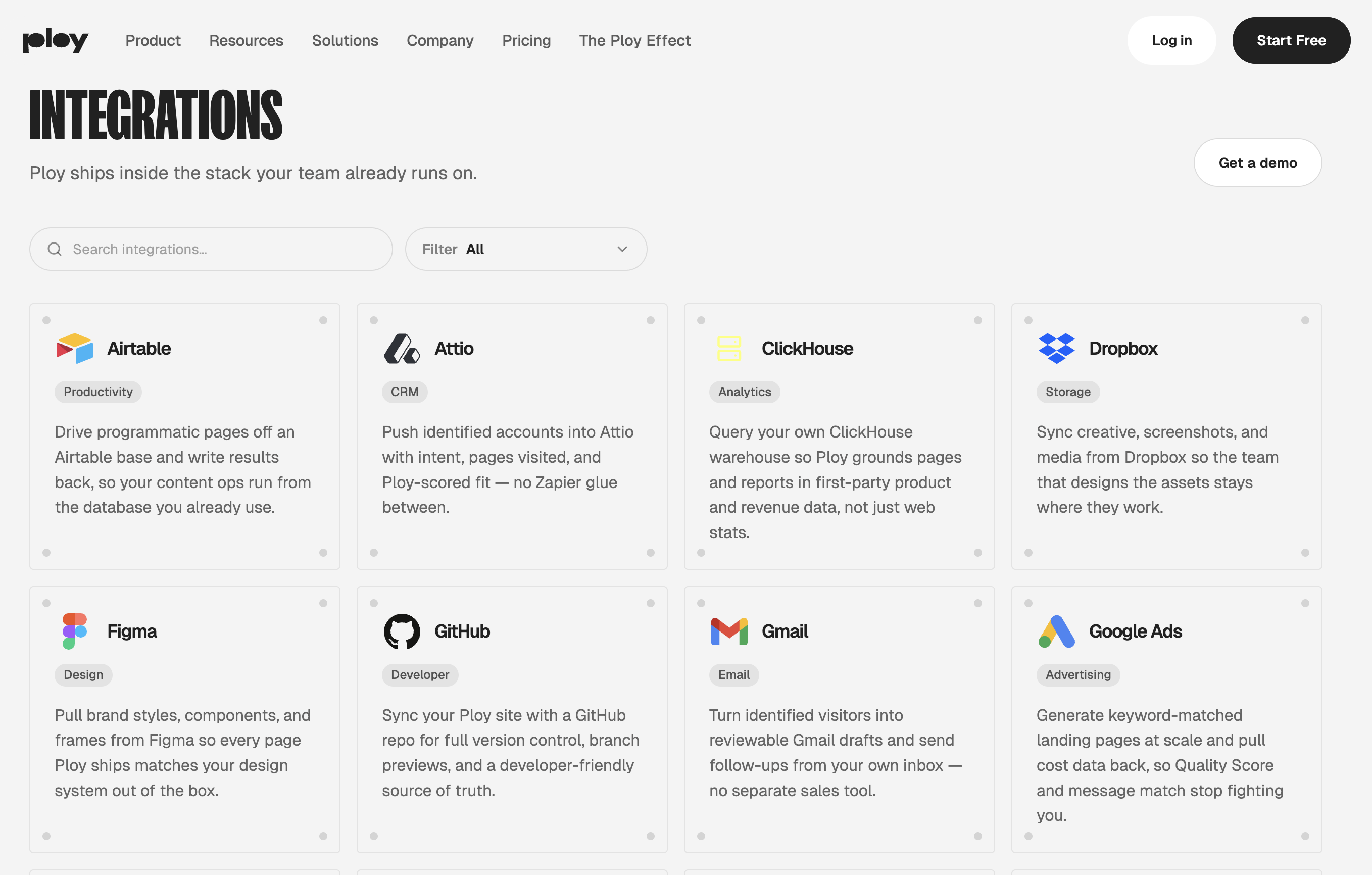Click Airtable description 'Drive programmatic pages' text
Viewport: 1372px width, 875px height.
tap(183, 469)
